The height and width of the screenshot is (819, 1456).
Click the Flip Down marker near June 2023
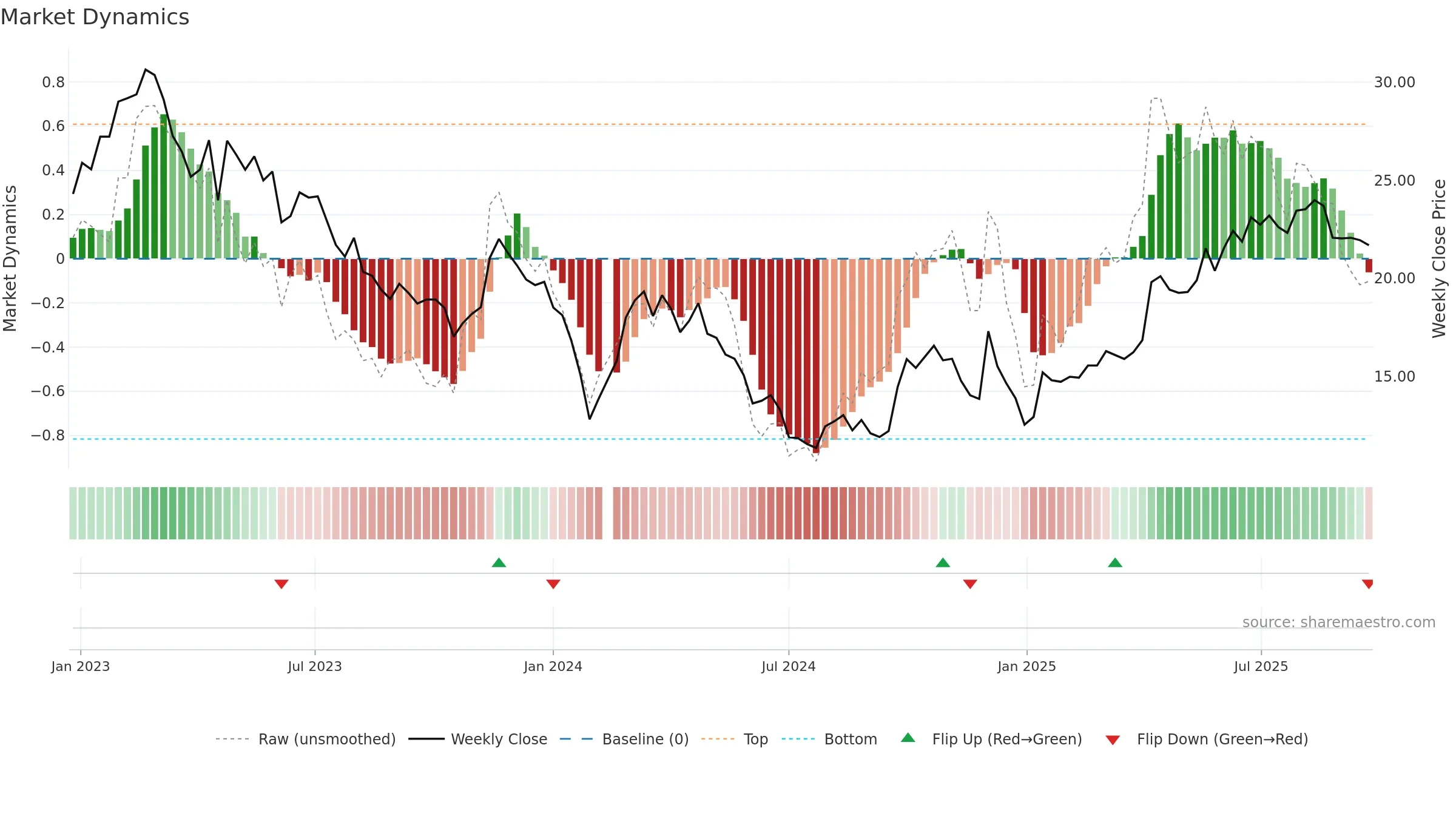point(281,584)
